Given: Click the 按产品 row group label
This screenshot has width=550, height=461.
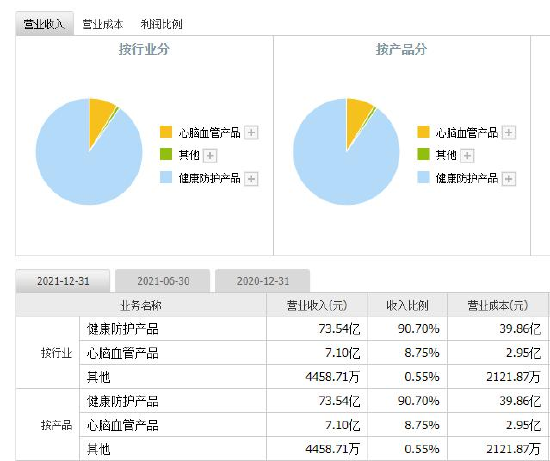Looking at the screenshot, I should pyautogui.click(x=56, y=425).
